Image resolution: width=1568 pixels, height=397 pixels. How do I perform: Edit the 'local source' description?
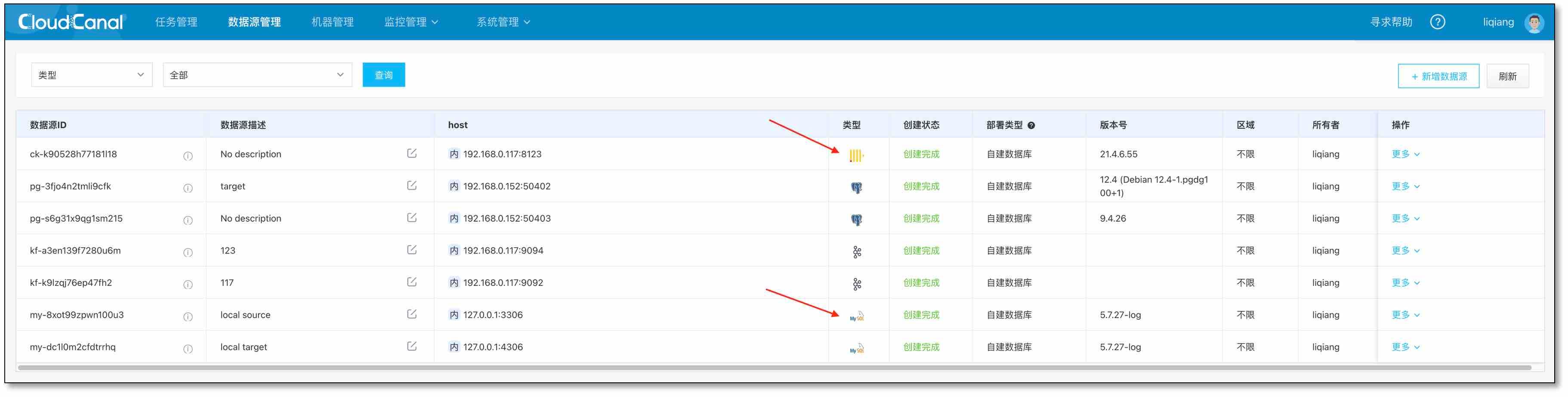point(411,313)
